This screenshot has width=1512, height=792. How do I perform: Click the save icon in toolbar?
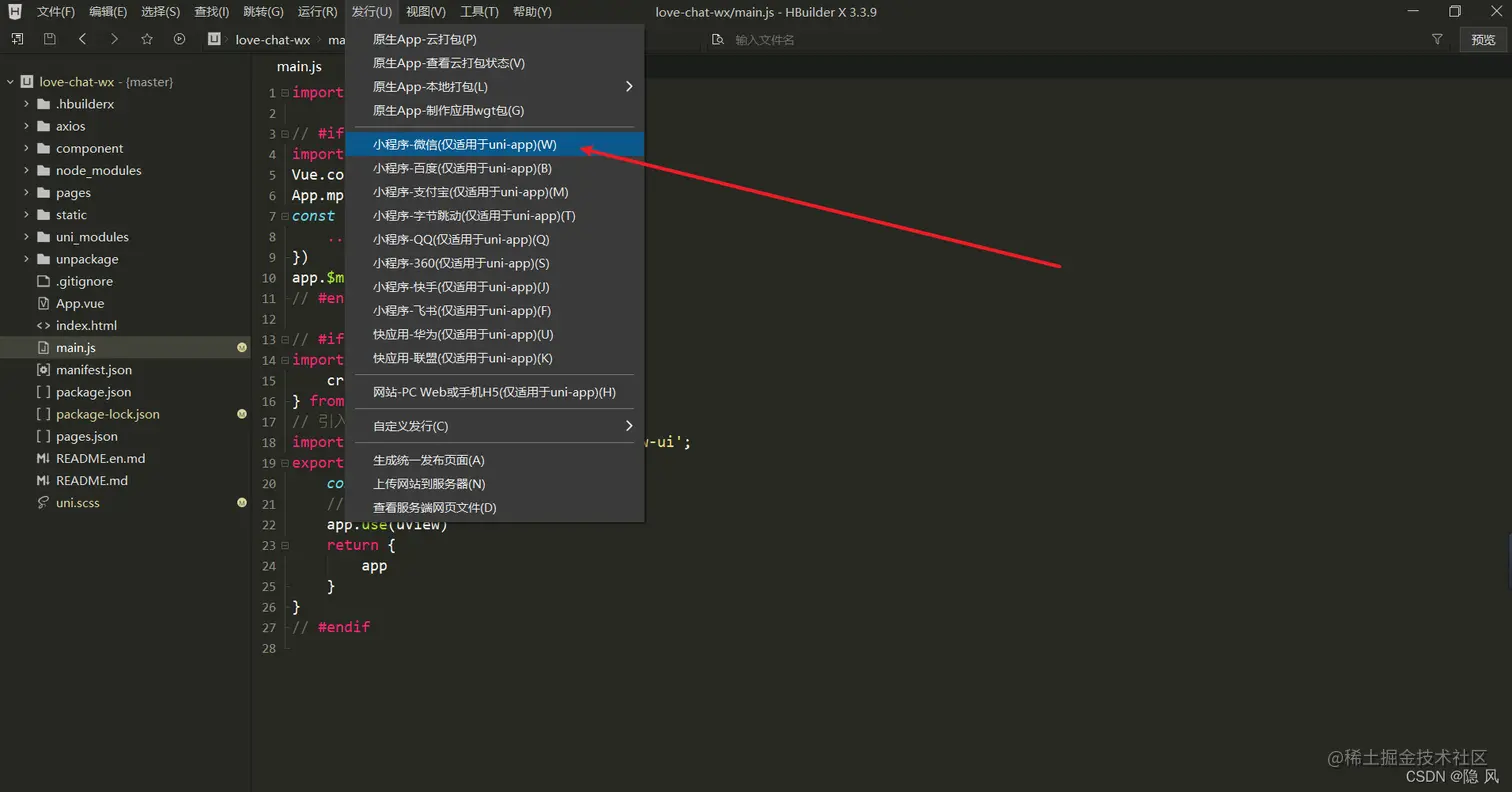pos(50,39)
